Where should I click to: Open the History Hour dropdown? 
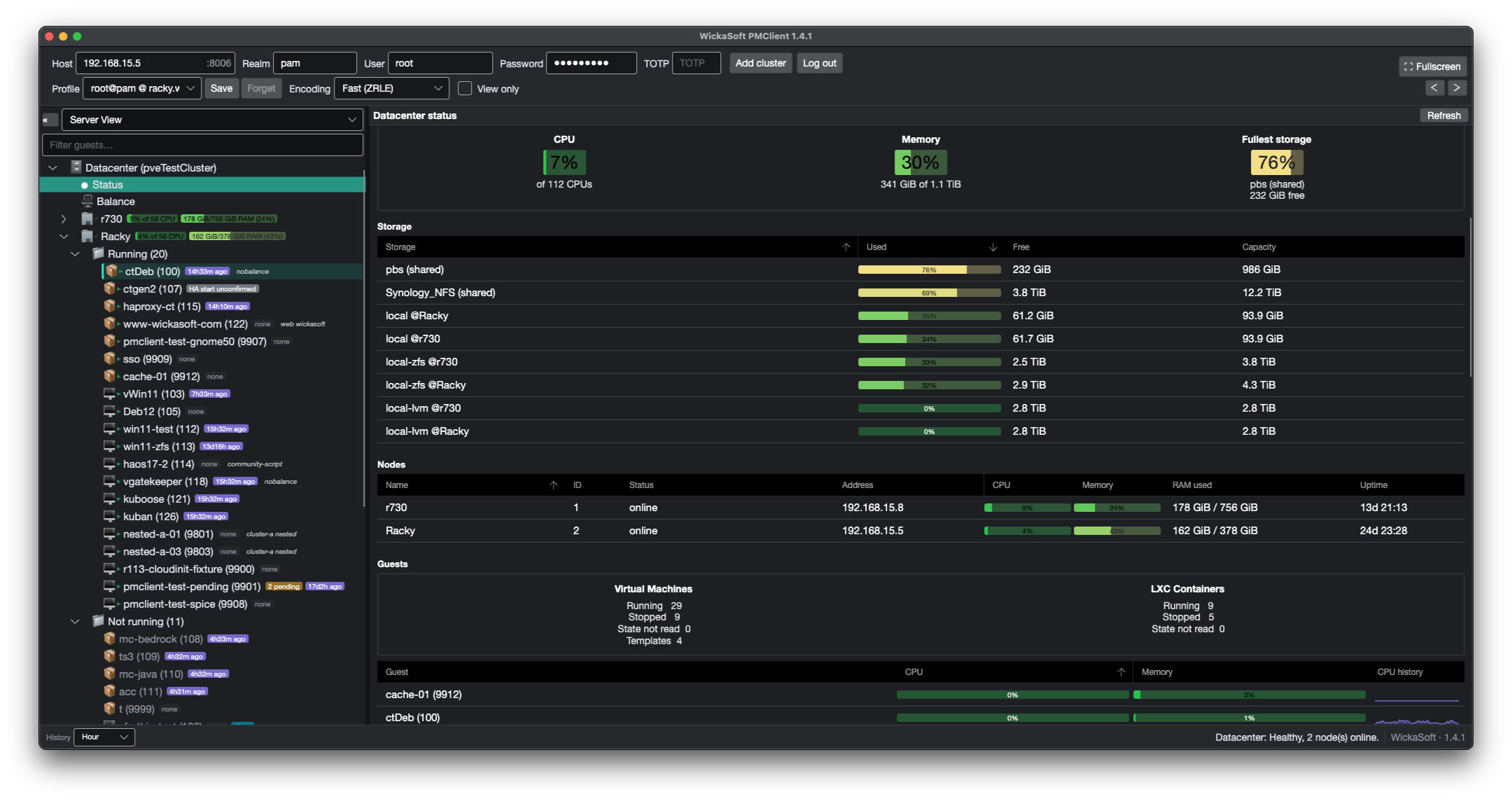point(104,737)
